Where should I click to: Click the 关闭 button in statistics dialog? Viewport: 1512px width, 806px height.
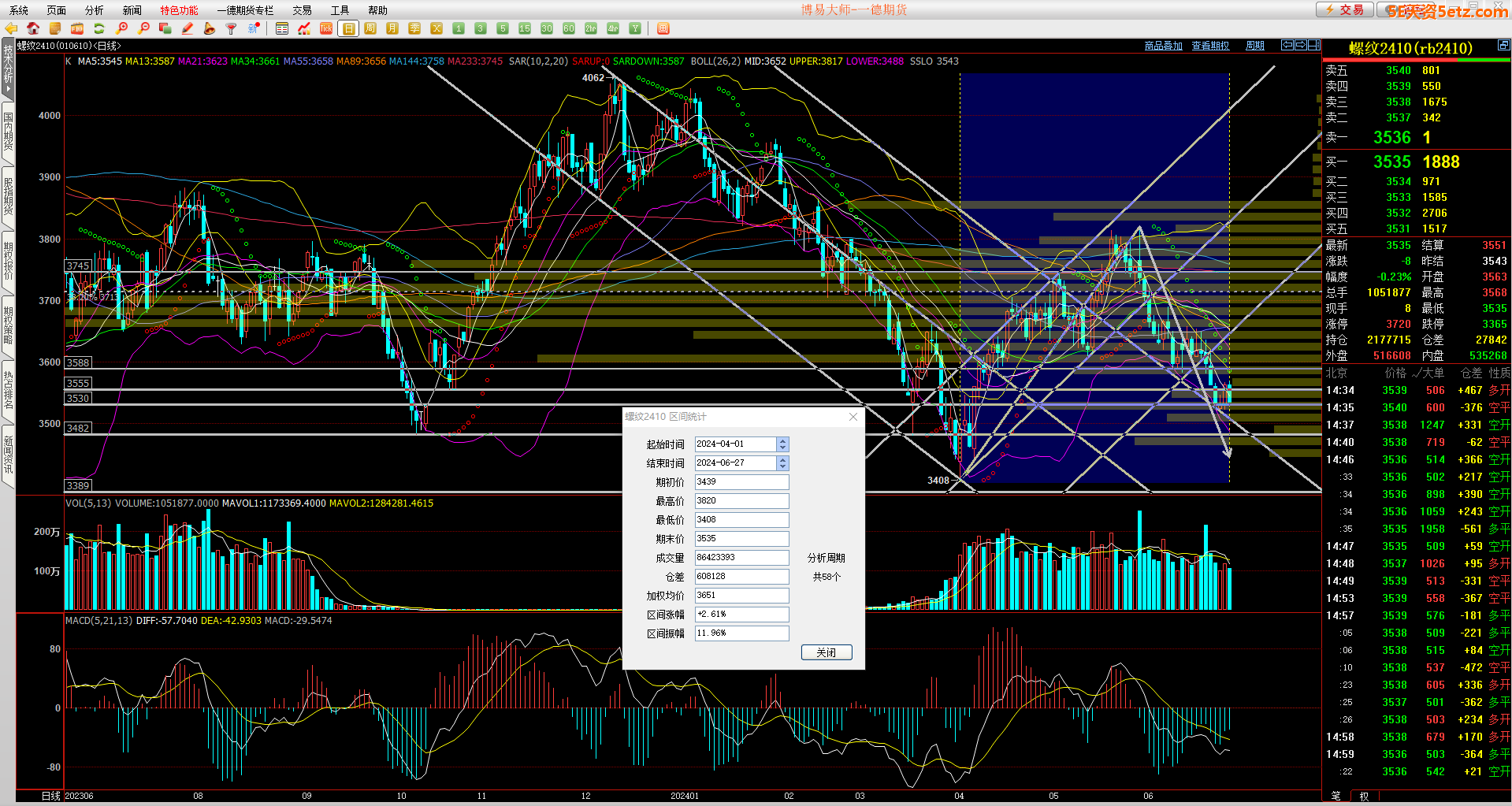point(827,652)
